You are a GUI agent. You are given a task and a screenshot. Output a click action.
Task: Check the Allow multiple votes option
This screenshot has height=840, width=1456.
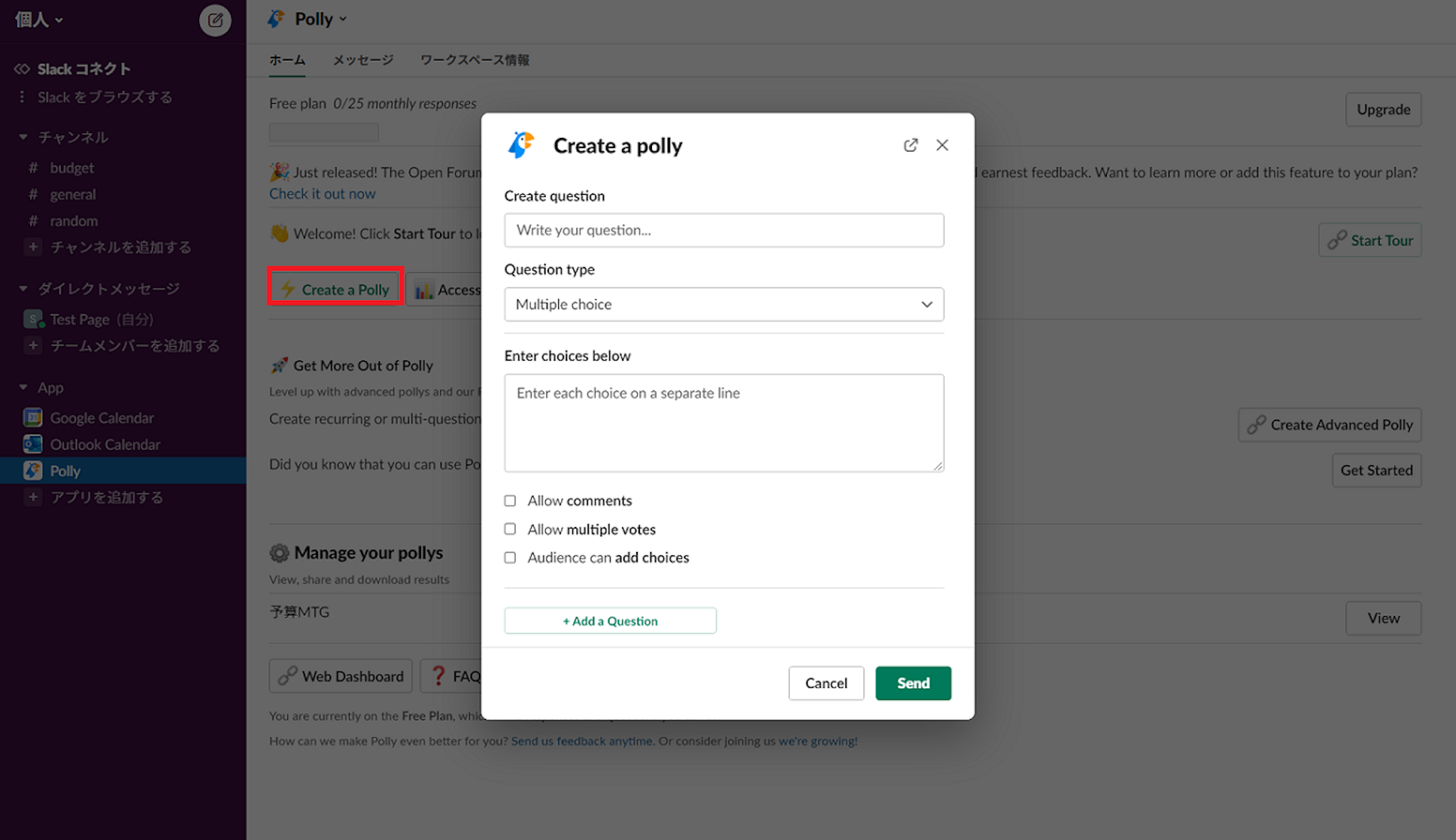[x=510, y=529]
